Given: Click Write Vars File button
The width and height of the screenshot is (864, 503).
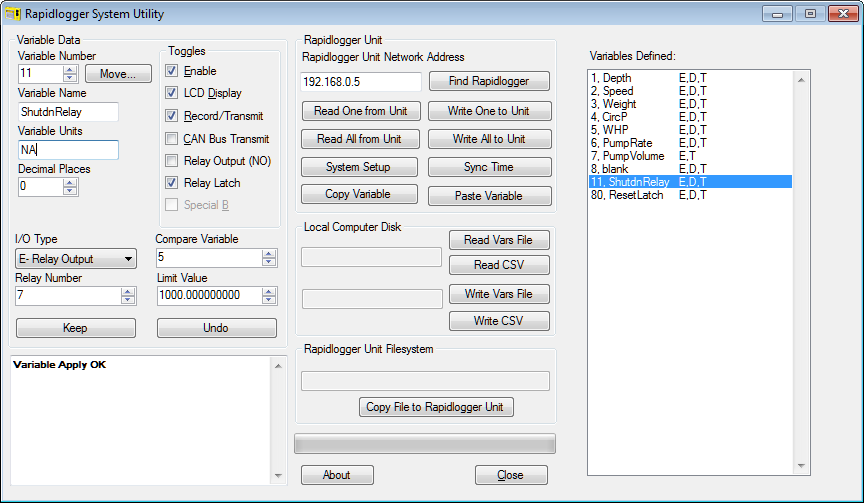Looking at the screenshot, I should point(499,294).
